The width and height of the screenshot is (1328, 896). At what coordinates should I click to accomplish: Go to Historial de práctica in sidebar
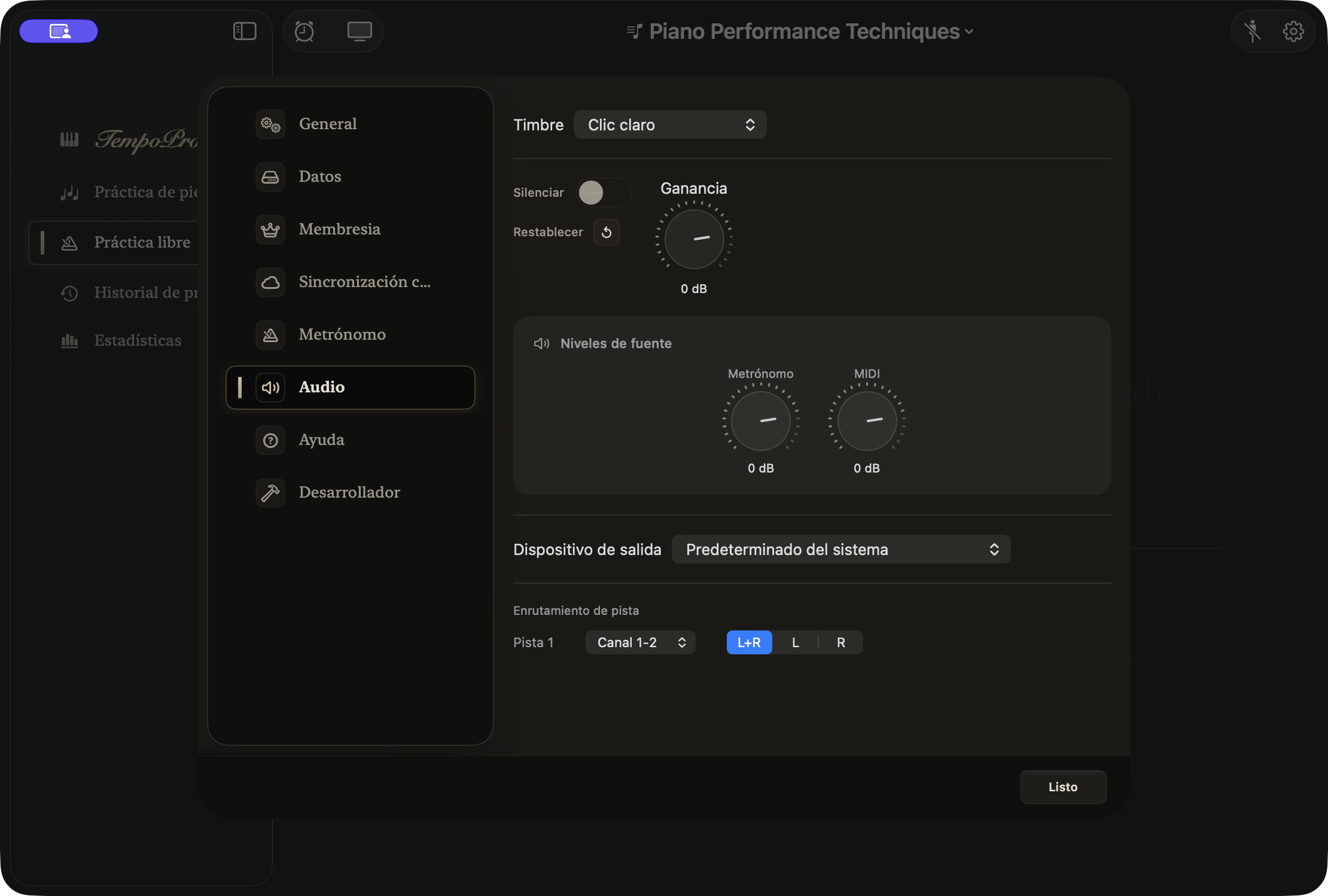[114, 293]
